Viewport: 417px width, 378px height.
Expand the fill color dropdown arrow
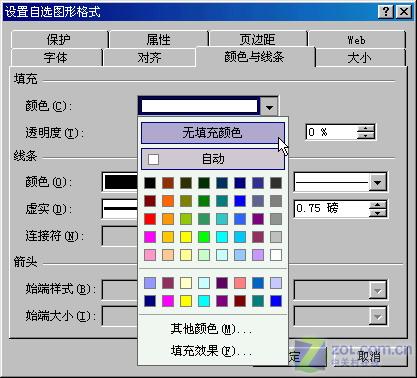[x=269, y=107]
